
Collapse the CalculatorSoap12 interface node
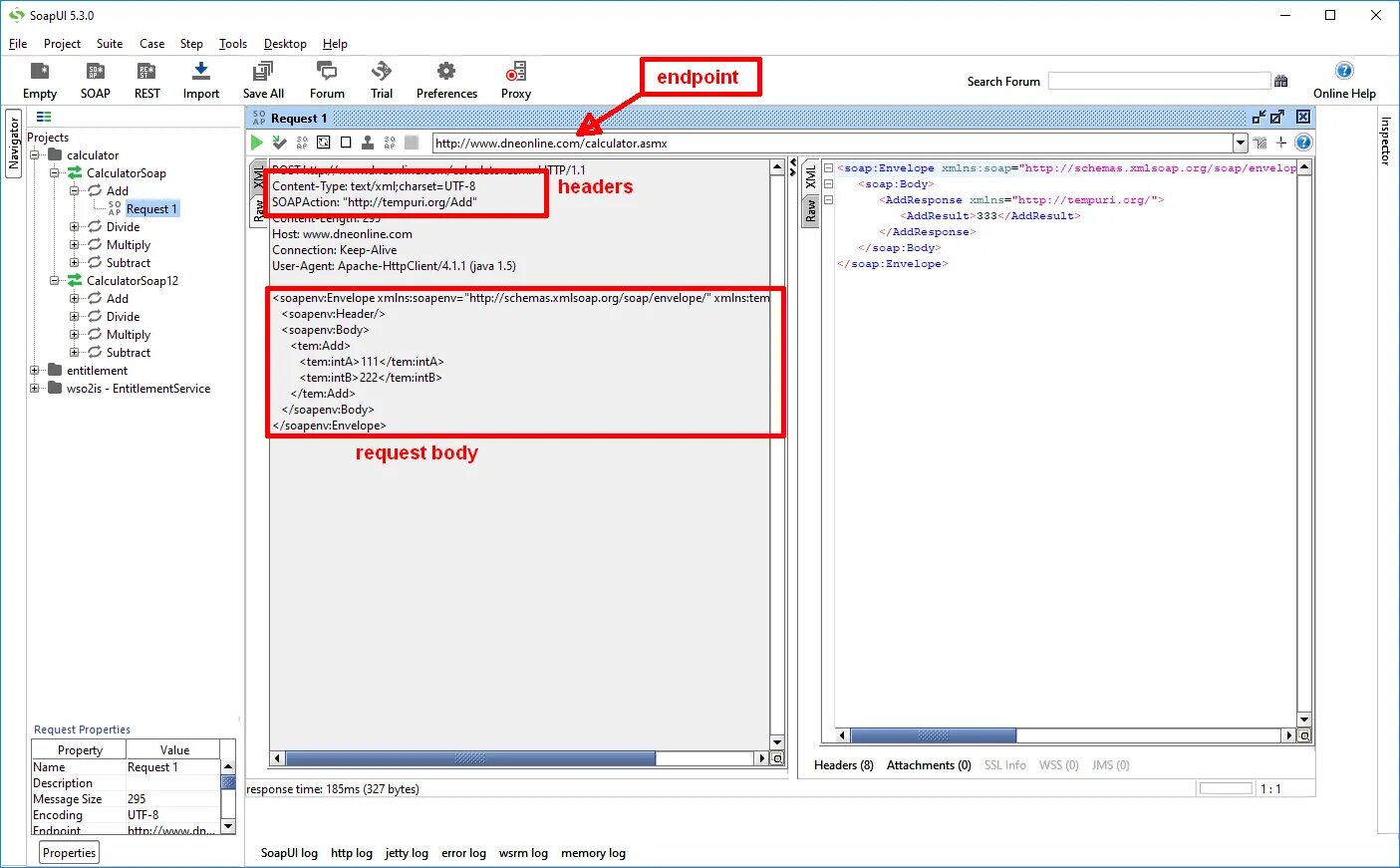55,280
